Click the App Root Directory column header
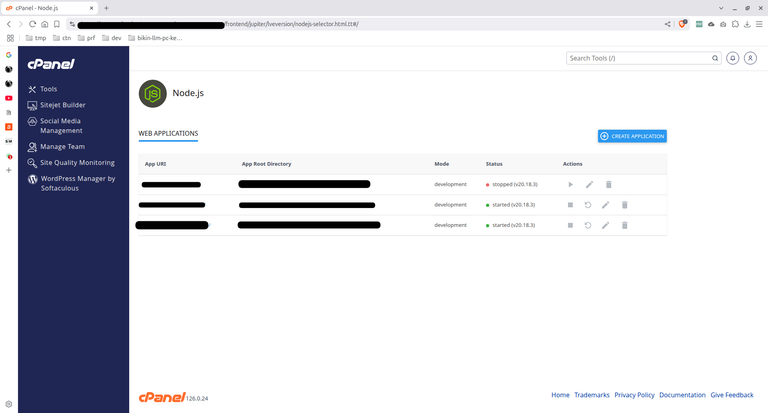 tap(266, 164)
